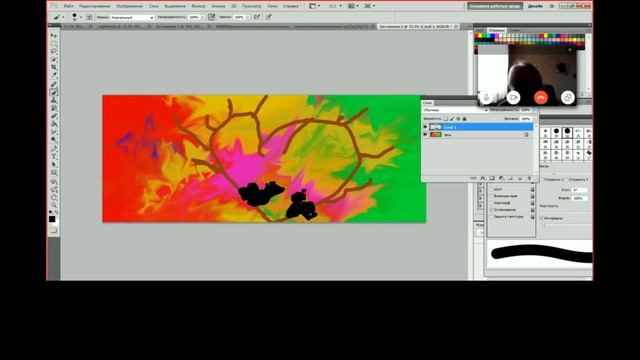
Task: Click tablet pressure for opacity icon
Action: pos(211,17)
